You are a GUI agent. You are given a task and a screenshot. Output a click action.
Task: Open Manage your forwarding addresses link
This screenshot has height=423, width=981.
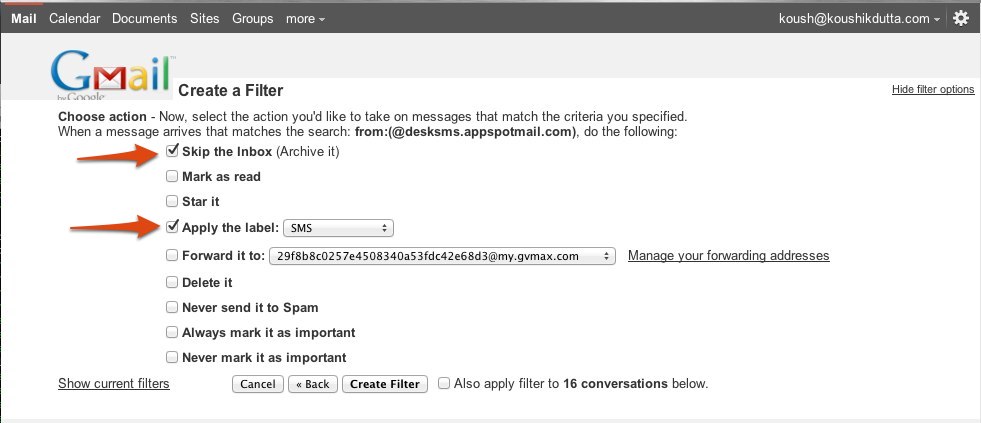[x=728, y=256]
